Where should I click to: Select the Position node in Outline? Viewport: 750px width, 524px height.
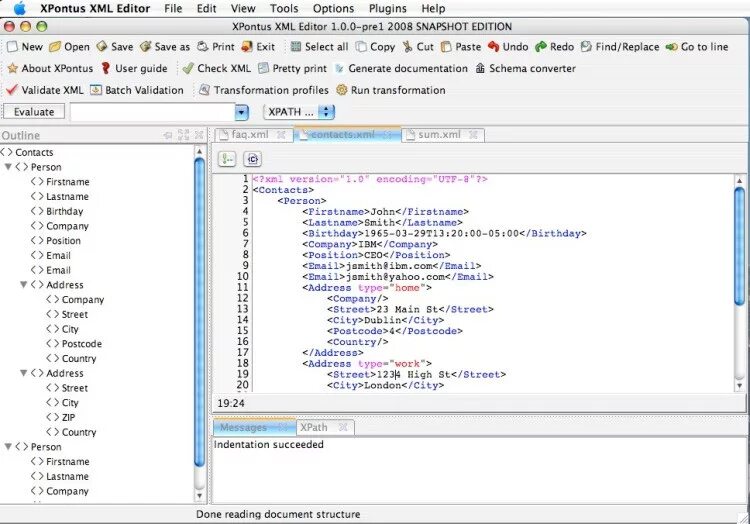coord(63,241)
